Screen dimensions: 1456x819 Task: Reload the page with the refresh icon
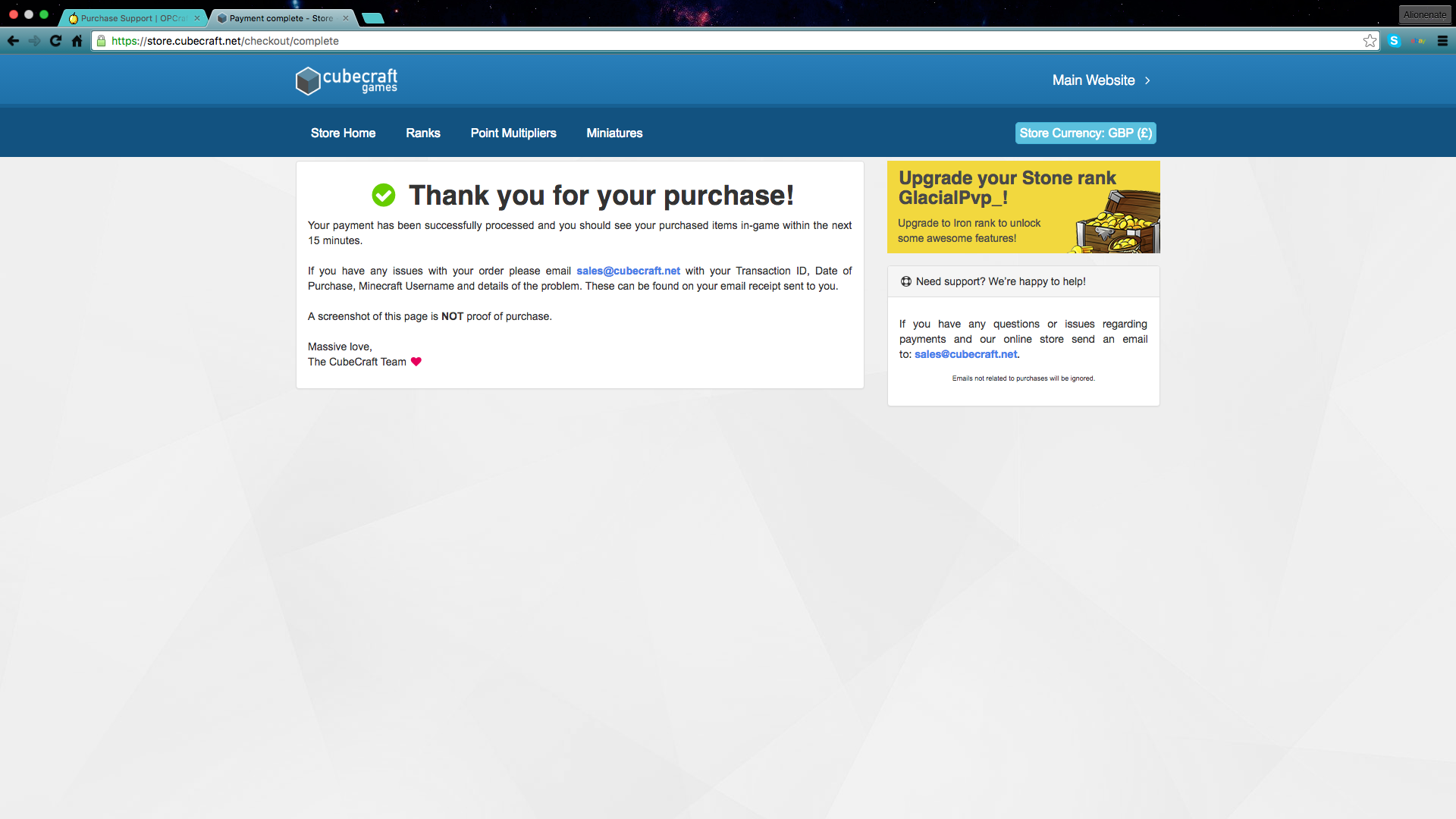55,41
